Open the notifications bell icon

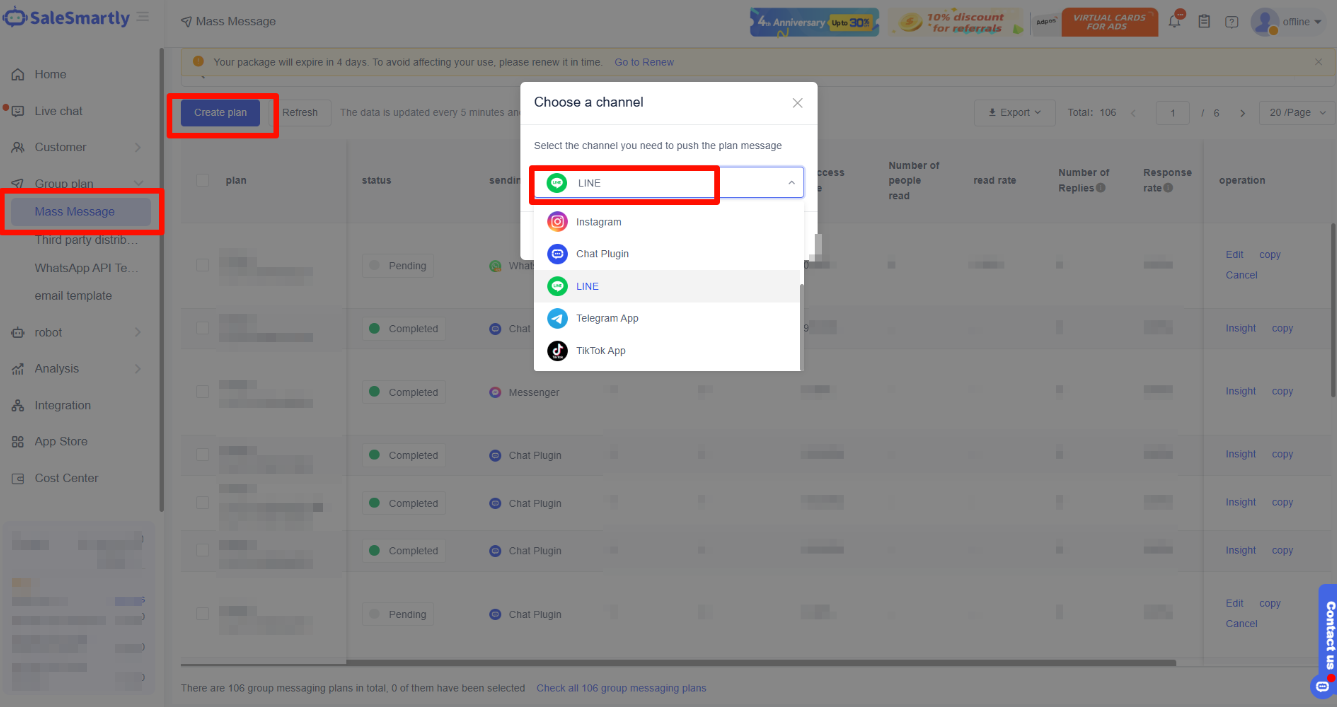pyautogui.click(x=1175, y=21)
